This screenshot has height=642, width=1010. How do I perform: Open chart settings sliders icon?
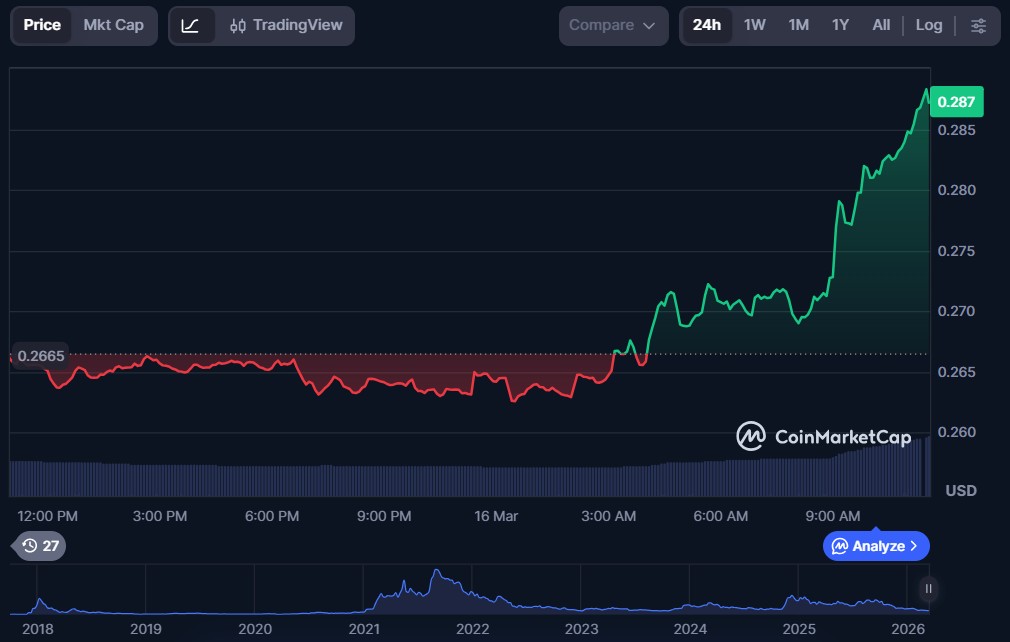(978, 26)
